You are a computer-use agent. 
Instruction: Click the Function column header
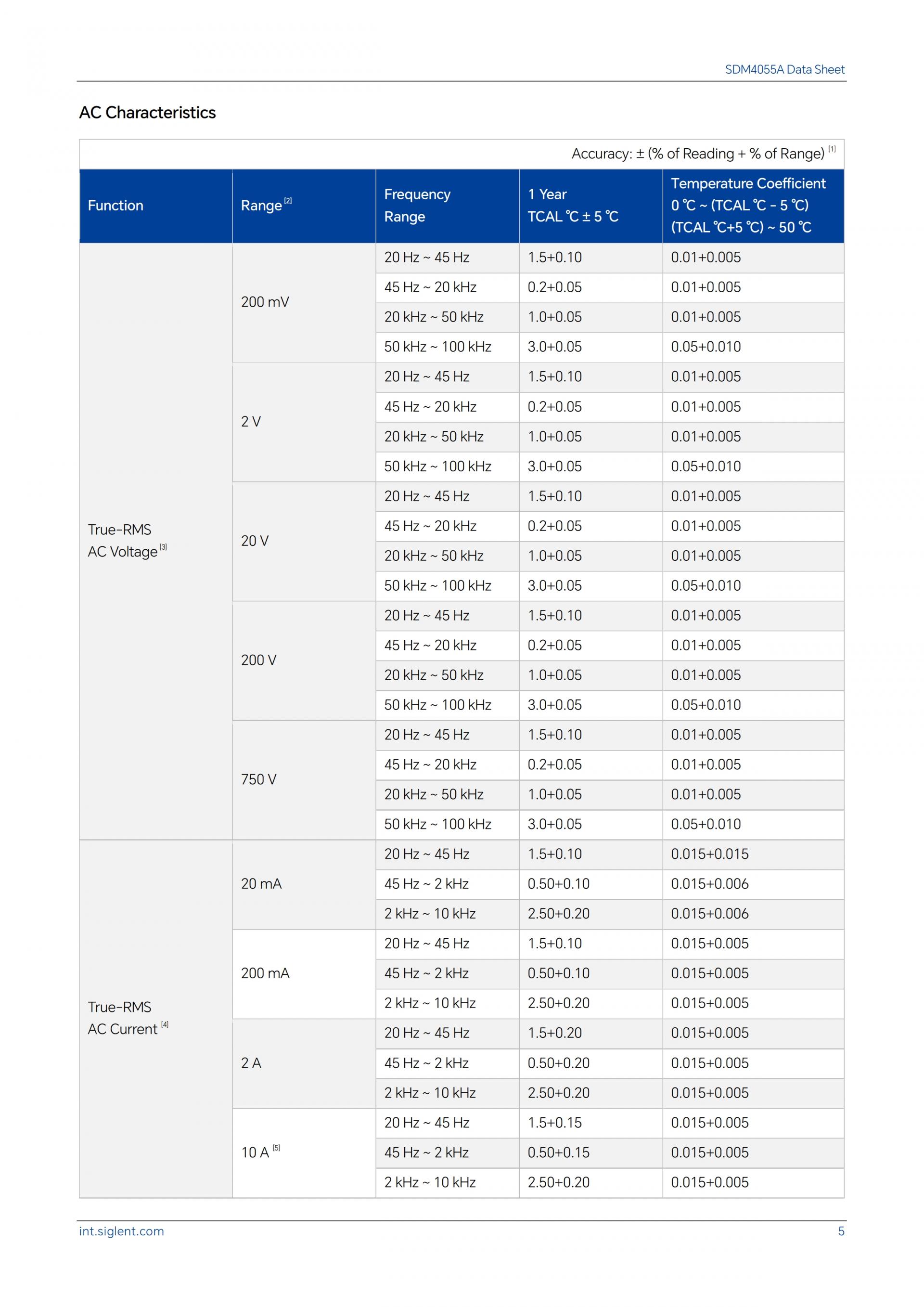click(x=115, y=206)
